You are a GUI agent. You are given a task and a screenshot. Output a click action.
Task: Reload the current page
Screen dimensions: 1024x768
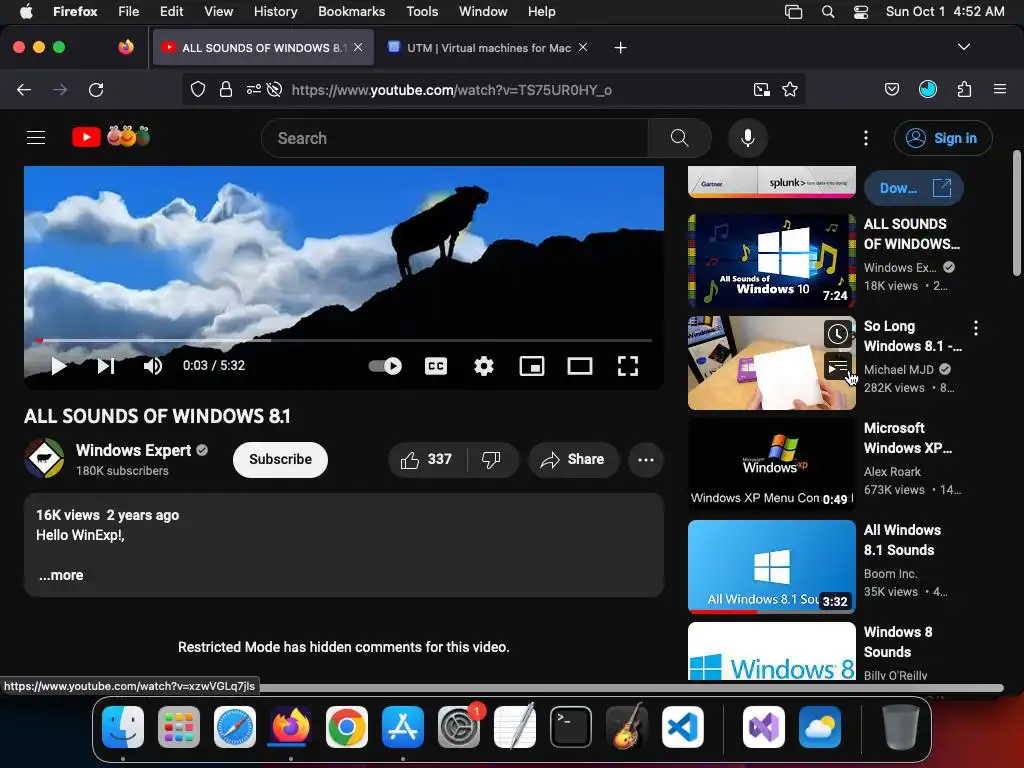(x=96, y=90)
